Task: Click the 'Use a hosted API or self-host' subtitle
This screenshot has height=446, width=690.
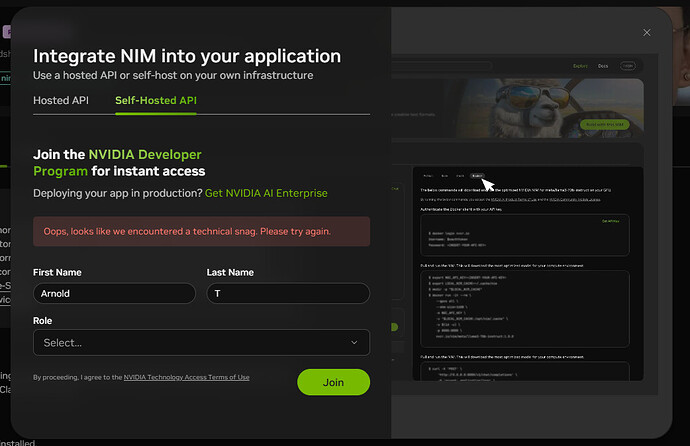Action: (x=173, y=75)
